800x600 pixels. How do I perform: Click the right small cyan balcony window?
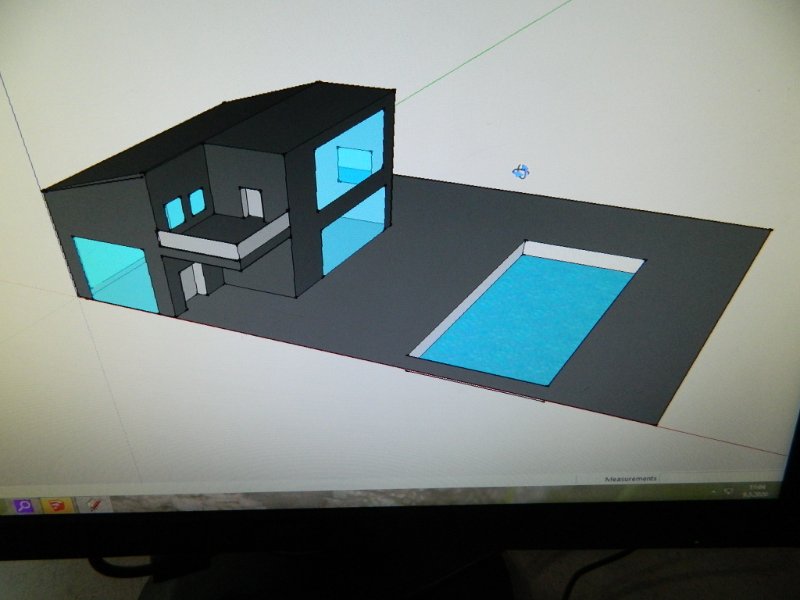197,200
